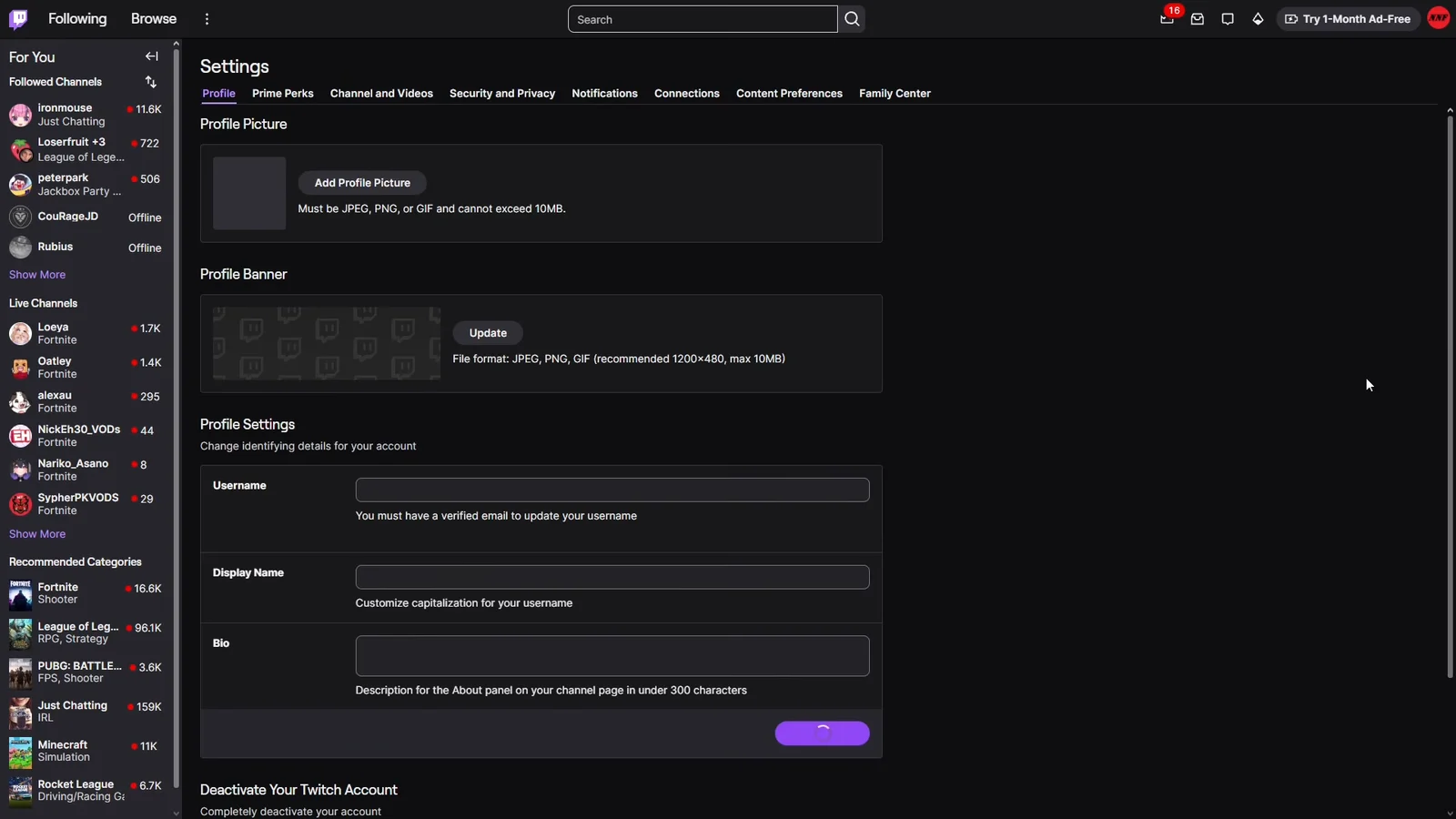
Task: Click the profile banner preview image
Action: (x=327, y=343)
